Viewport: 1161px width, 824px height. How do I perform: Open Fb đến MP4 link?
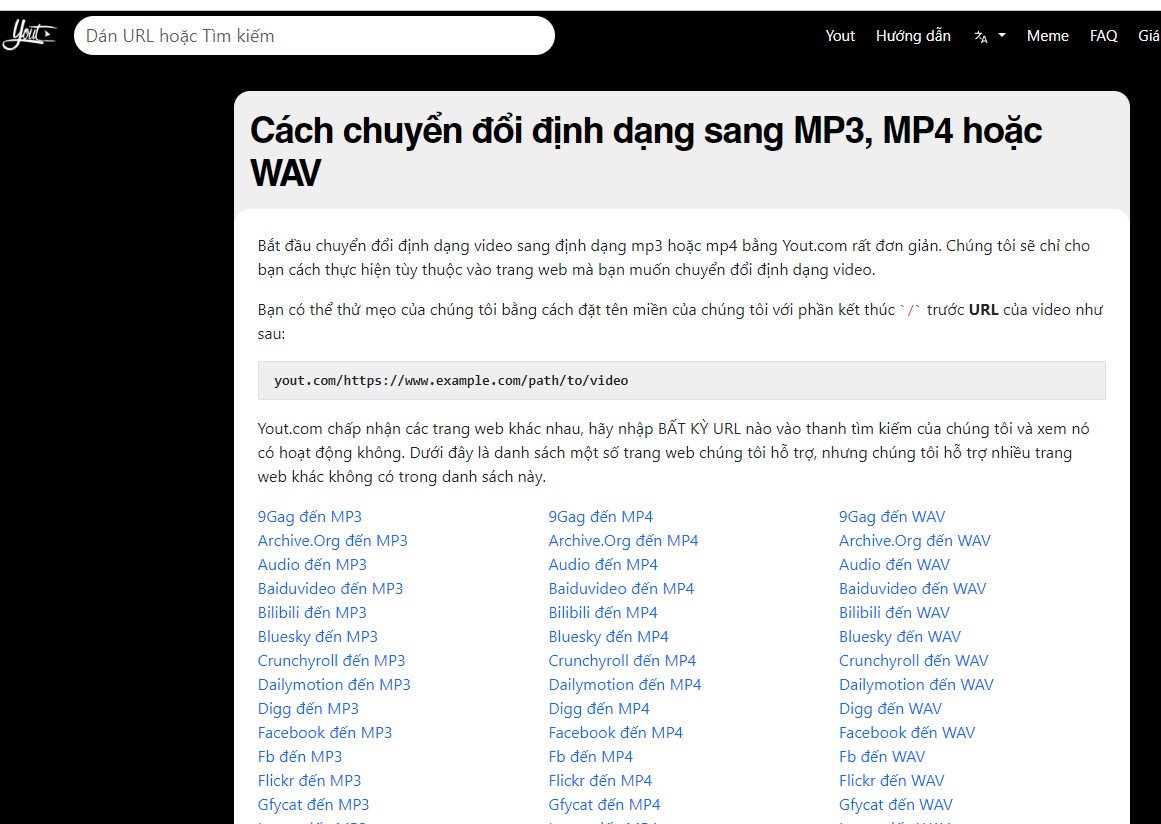(x=591, y=757)
